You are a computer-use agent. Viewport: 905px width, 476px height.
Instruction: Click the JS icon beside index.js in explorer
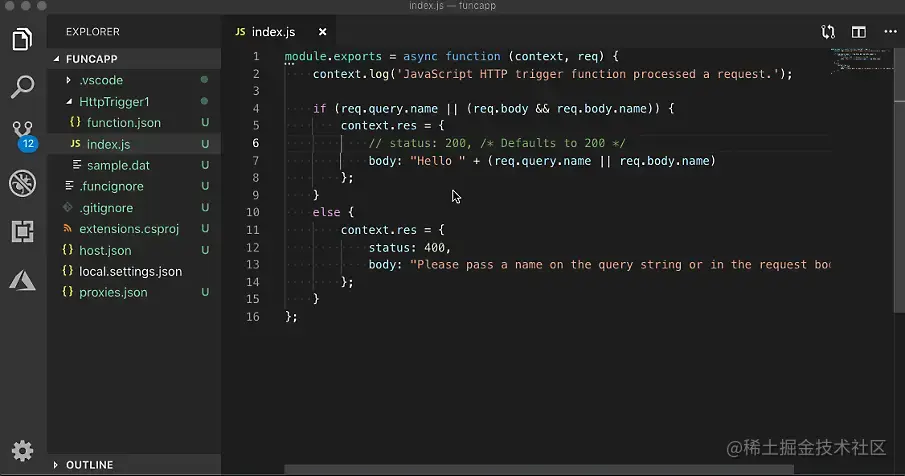coord(75,144)
